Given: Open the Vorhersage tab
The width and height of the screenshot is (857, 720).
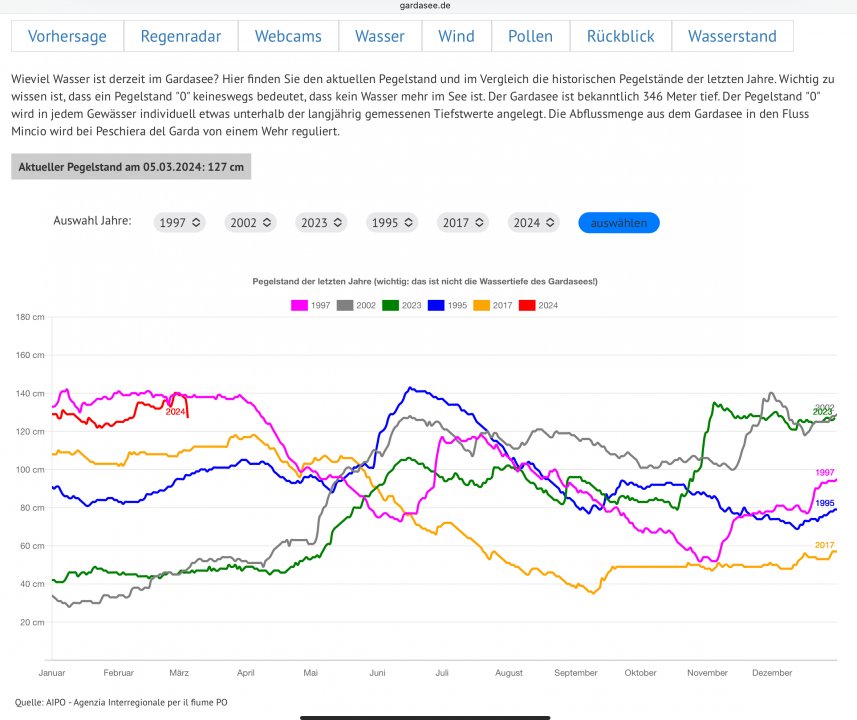Looking at the screenshot, I should tap(67, 36).
